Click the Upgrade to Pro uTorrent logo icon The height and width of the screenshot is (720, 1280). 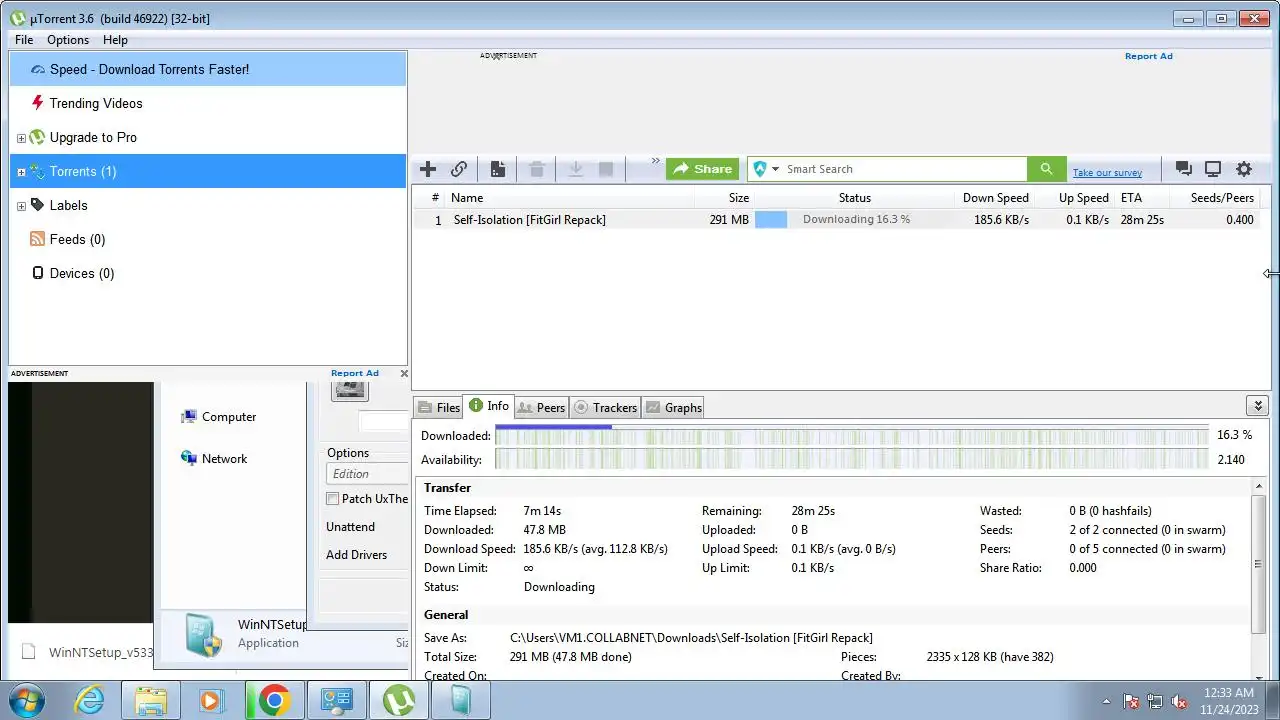point(38,137)
